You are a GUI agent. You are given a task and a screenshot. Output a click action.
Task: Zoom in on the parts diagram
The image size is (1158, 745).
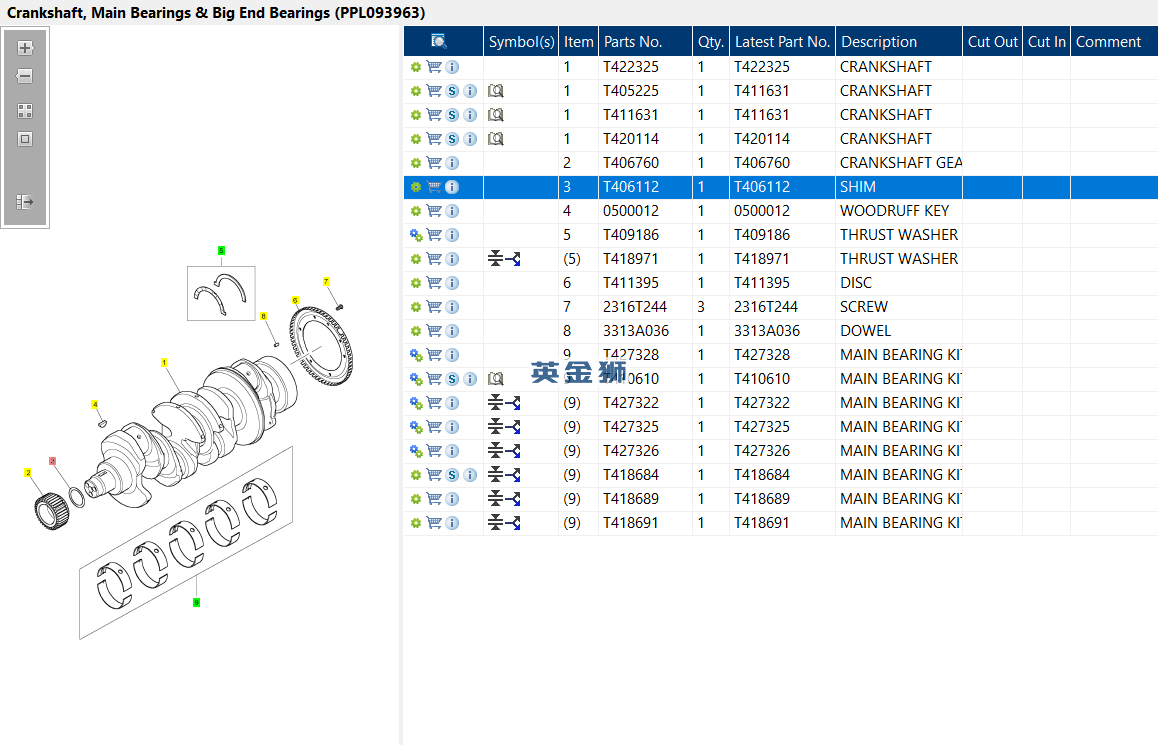pyautogui.click(x=25, y=48)
